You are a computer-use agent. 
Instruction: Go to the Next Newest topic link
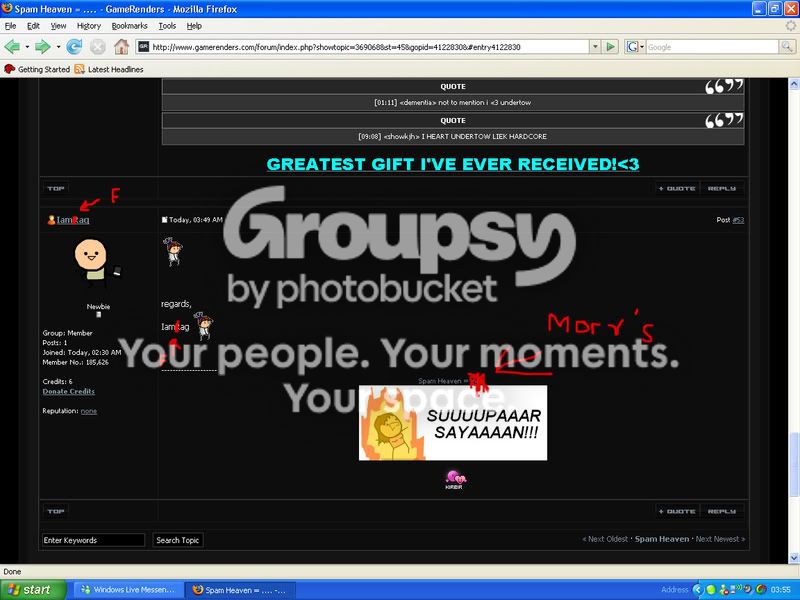point(720,539)
